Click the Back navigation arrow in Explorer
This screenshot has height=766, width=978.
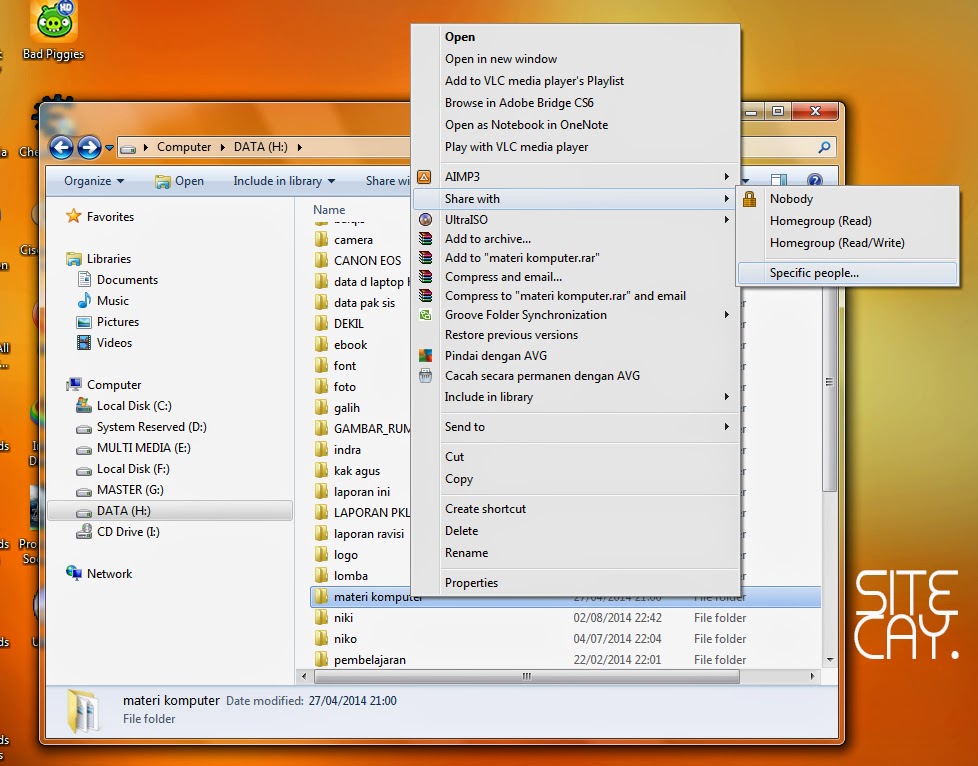point(62,147)
